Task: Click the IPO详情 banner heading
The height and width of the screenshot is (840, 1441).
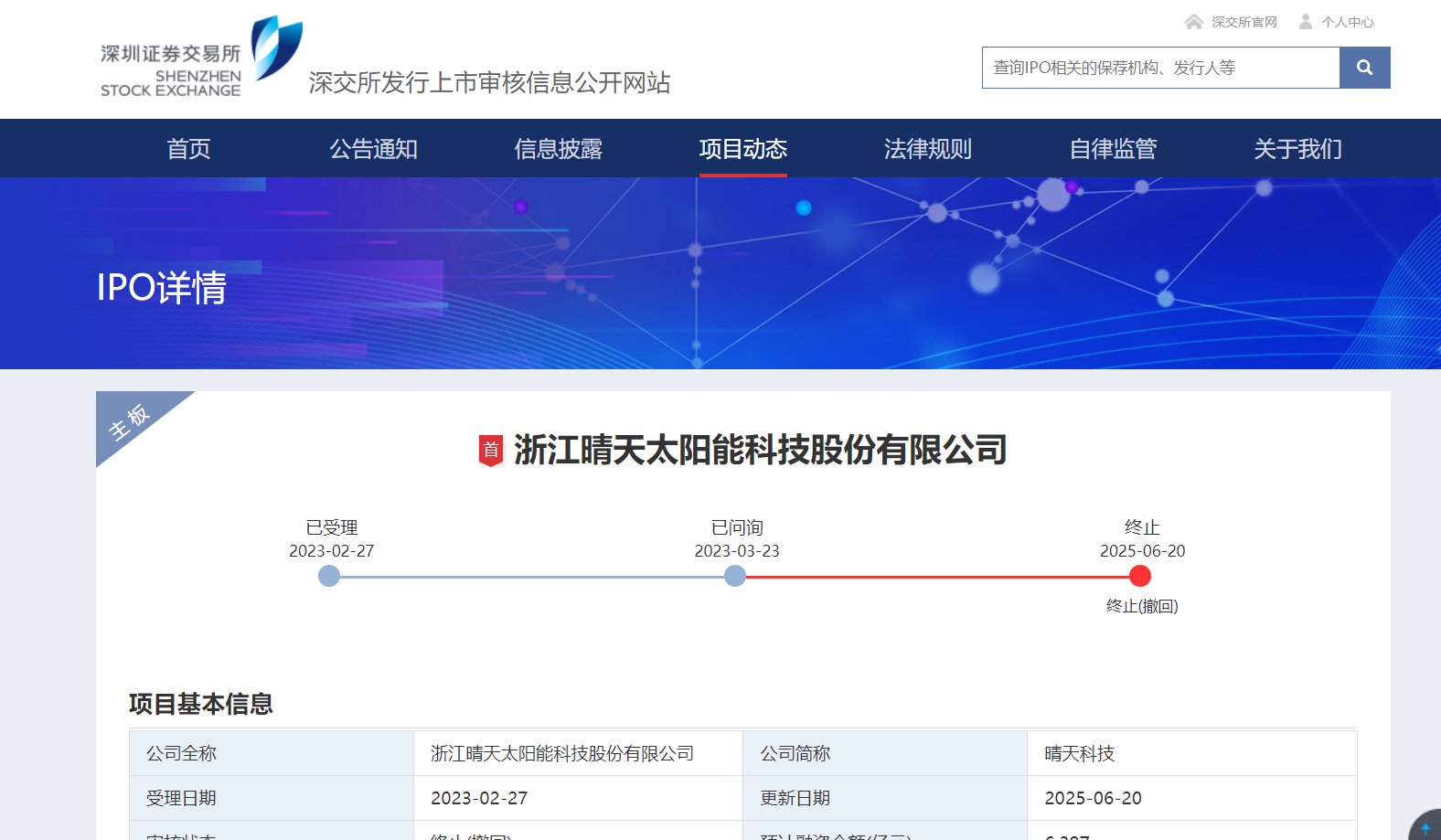Action: coord(161,288)
